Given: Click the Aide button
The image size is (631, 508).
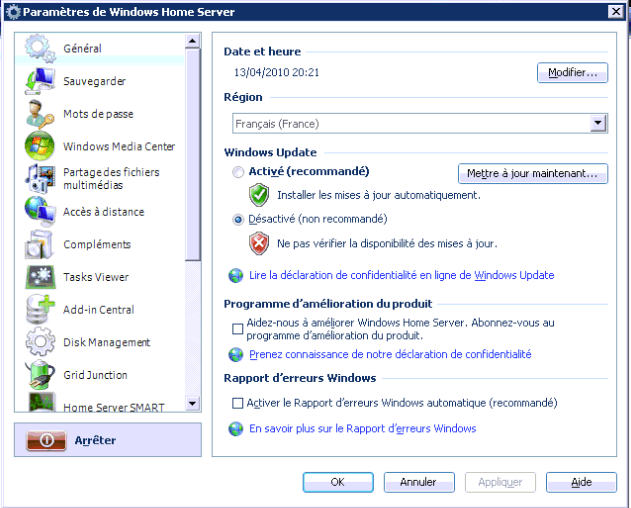Looking at the screenshot, I should [x=581, y=482].
